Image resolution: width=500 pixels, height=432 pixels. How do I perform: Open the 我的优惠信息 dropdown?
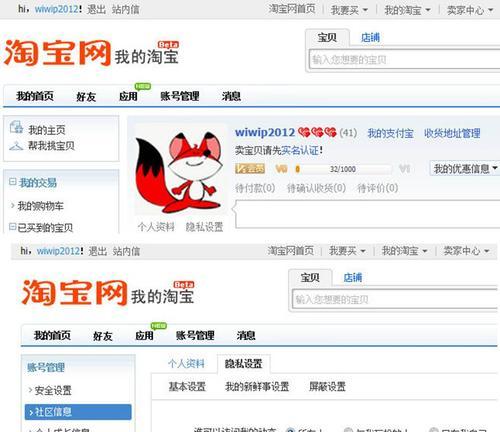(x=465, y=169)
